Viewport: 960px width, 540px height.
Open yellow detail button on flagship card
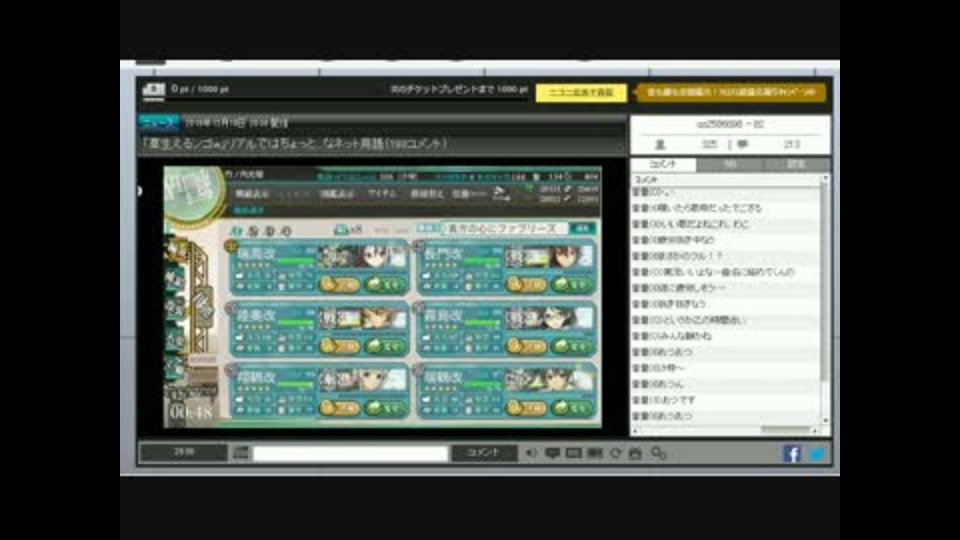(339, 284)
